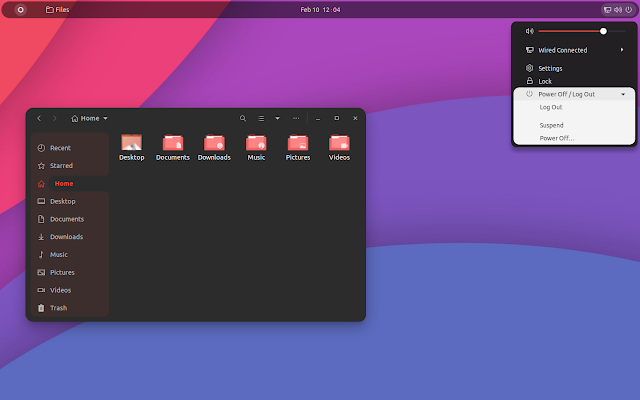Click the speaker icon beside volume slider
The height and width of the screenshot is (400, 640).
529,31
